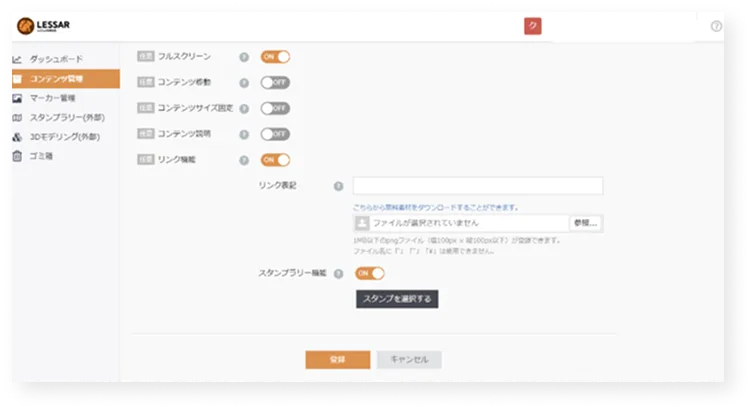The width and height of the screenshot is (752, 410).
Task: Enable the コンテンツサイズ固定 toggle
Action: (275, 108)
